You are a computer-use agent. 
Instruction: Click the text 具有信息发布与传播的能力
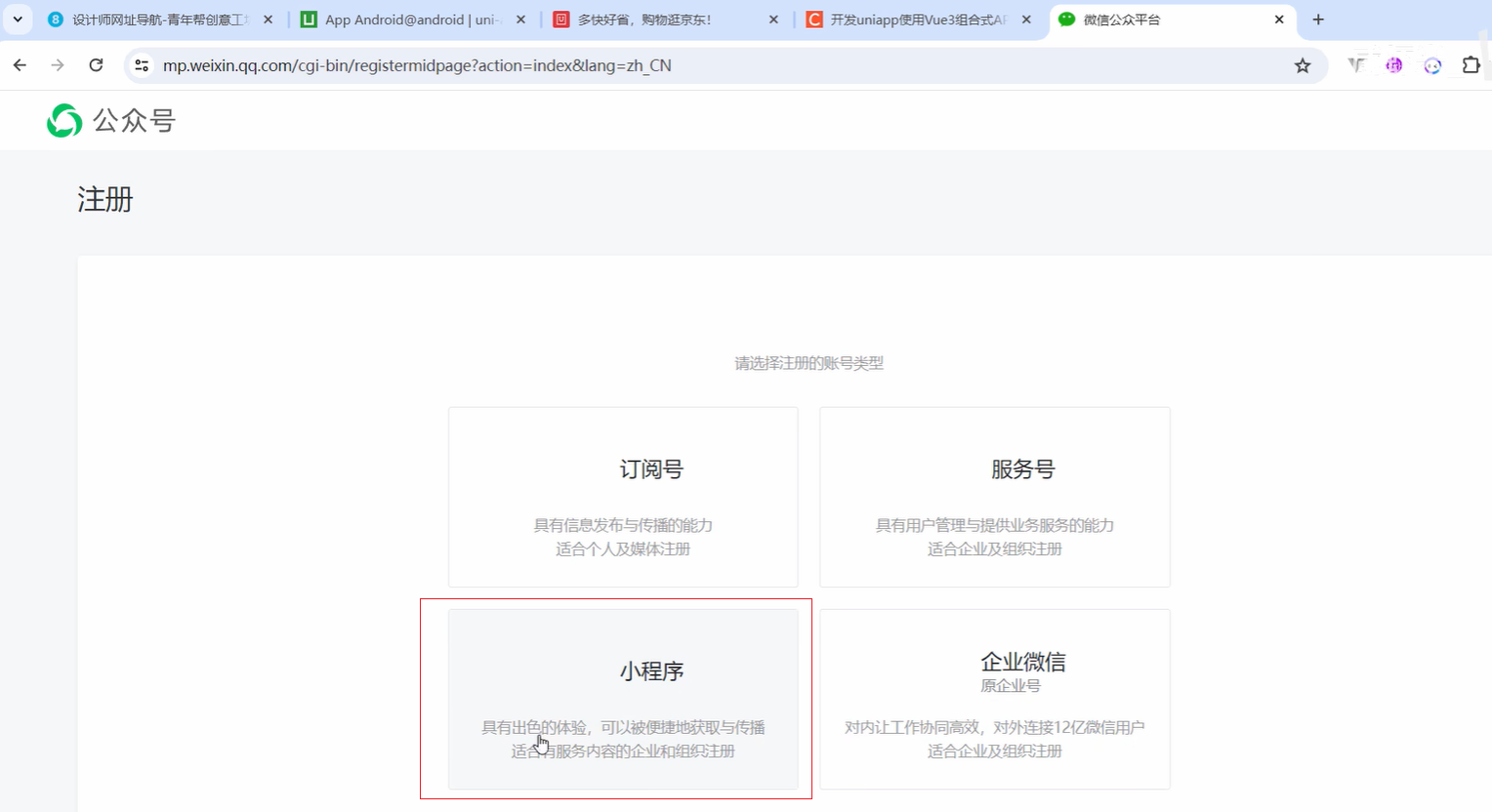pos(623,525)
